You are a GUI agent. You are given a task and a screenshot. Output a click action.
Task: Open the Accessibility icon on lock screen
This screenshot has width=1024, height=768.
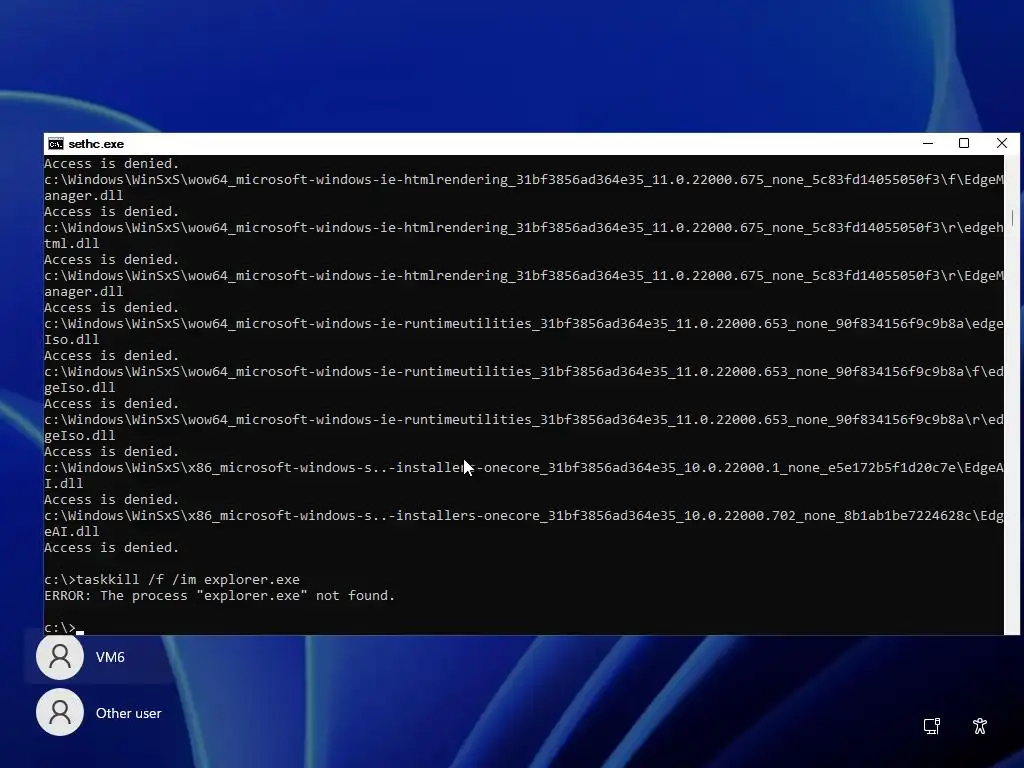pyautogui.click(x=980, y=726)
